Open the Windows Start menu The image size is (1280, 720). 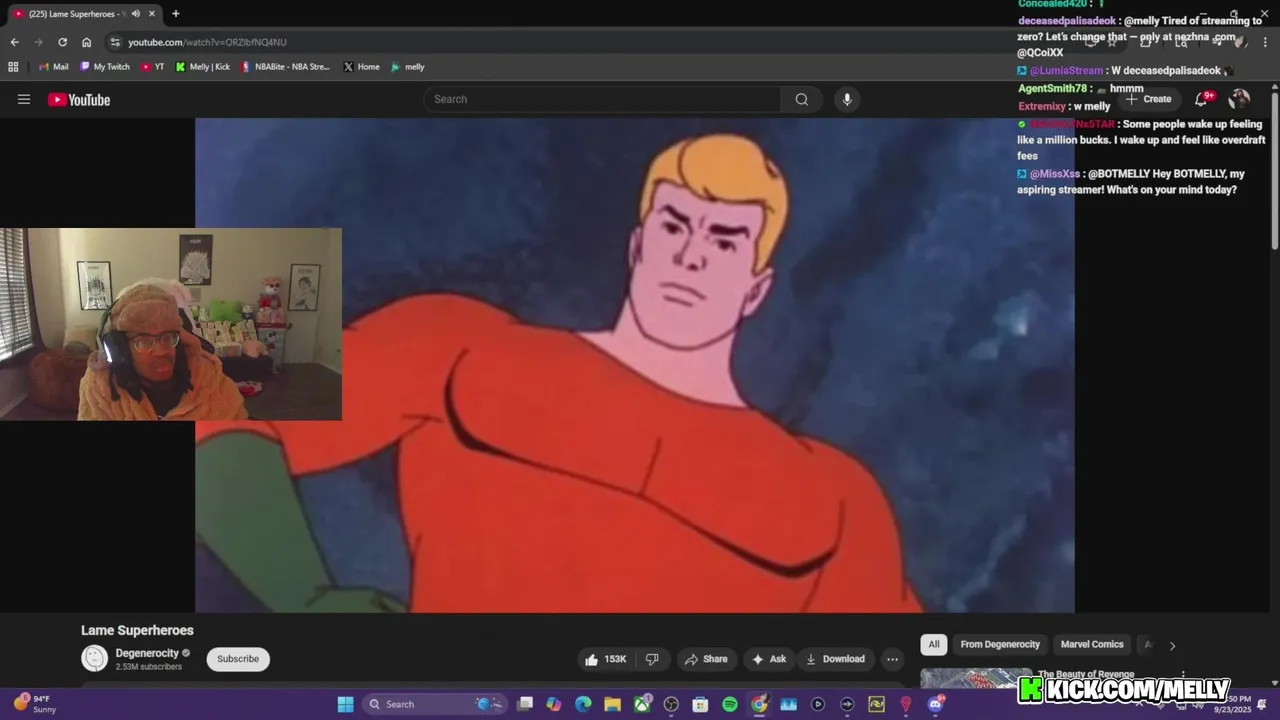[x=345, y=704]
